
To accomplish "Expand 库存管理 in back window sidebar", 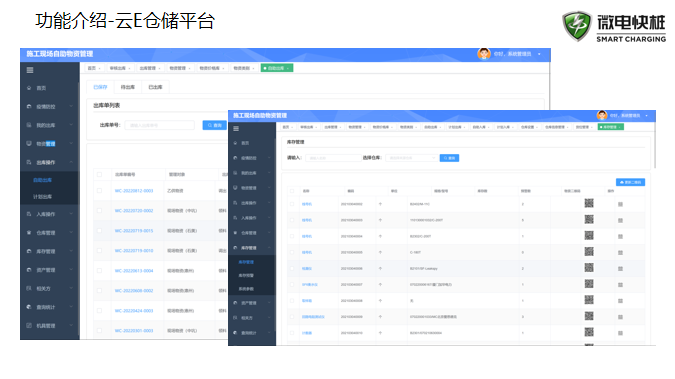I will (71, 251).
